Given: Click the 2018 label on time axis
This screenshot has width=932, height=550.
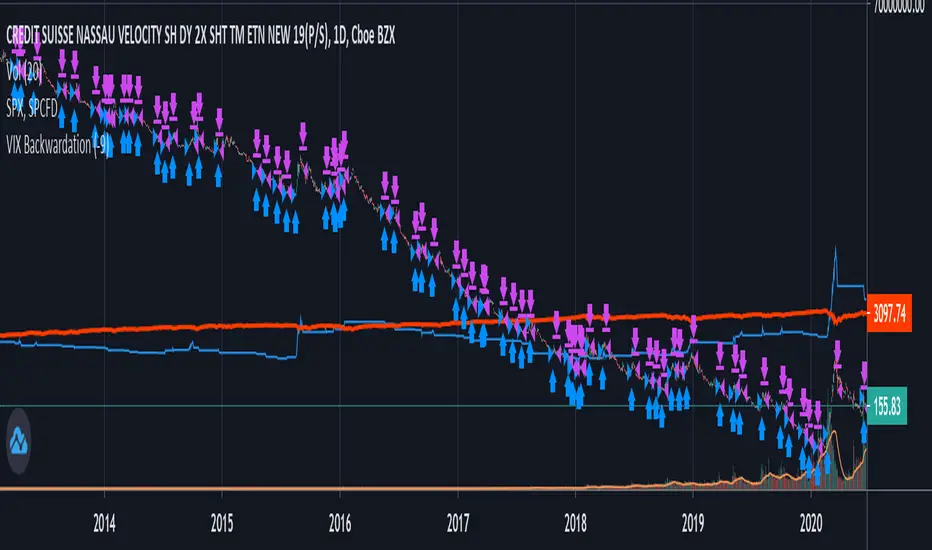Looking at the screenshot, I should coord(575,523).
